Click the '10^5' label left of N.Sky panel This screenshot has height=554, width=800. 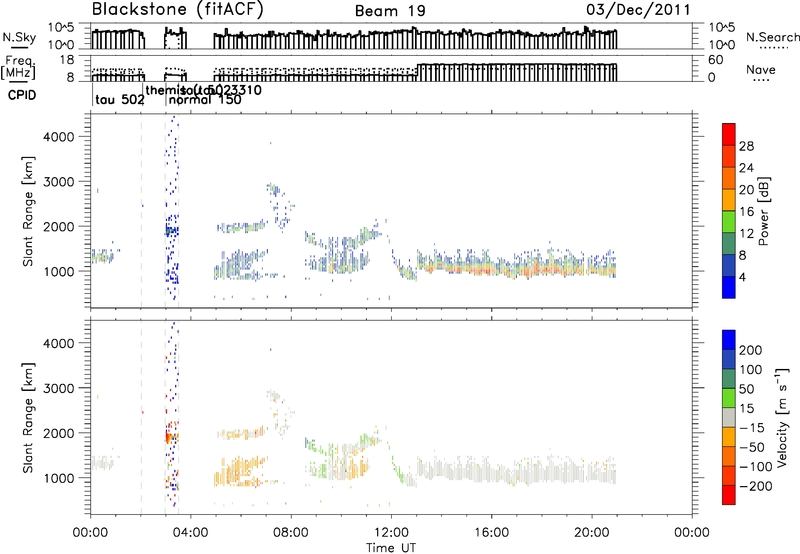point(61,27)
